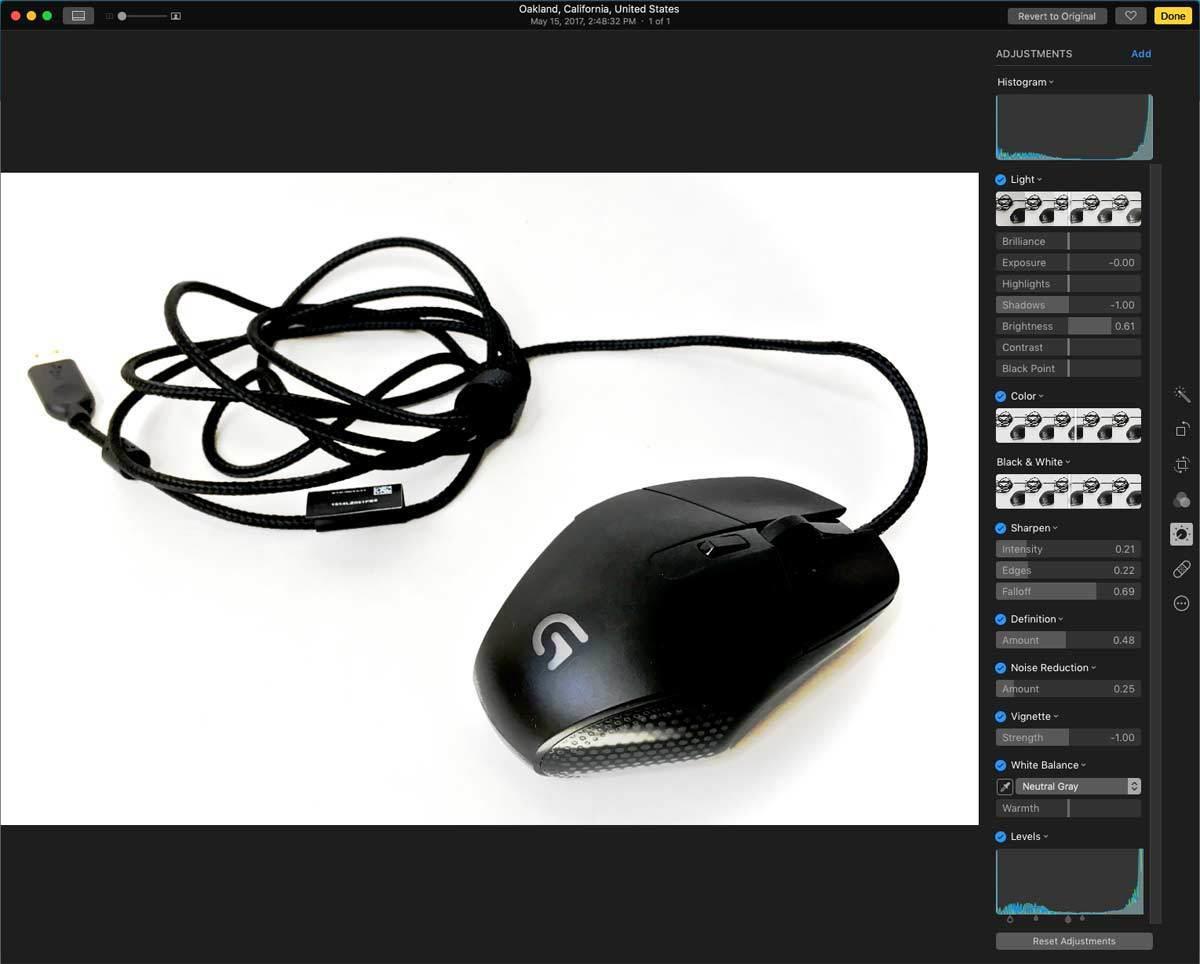Turn off the Sharpen adjustment
Viewport: 1200px width, 964px height.
click(x=1001, y=528)
